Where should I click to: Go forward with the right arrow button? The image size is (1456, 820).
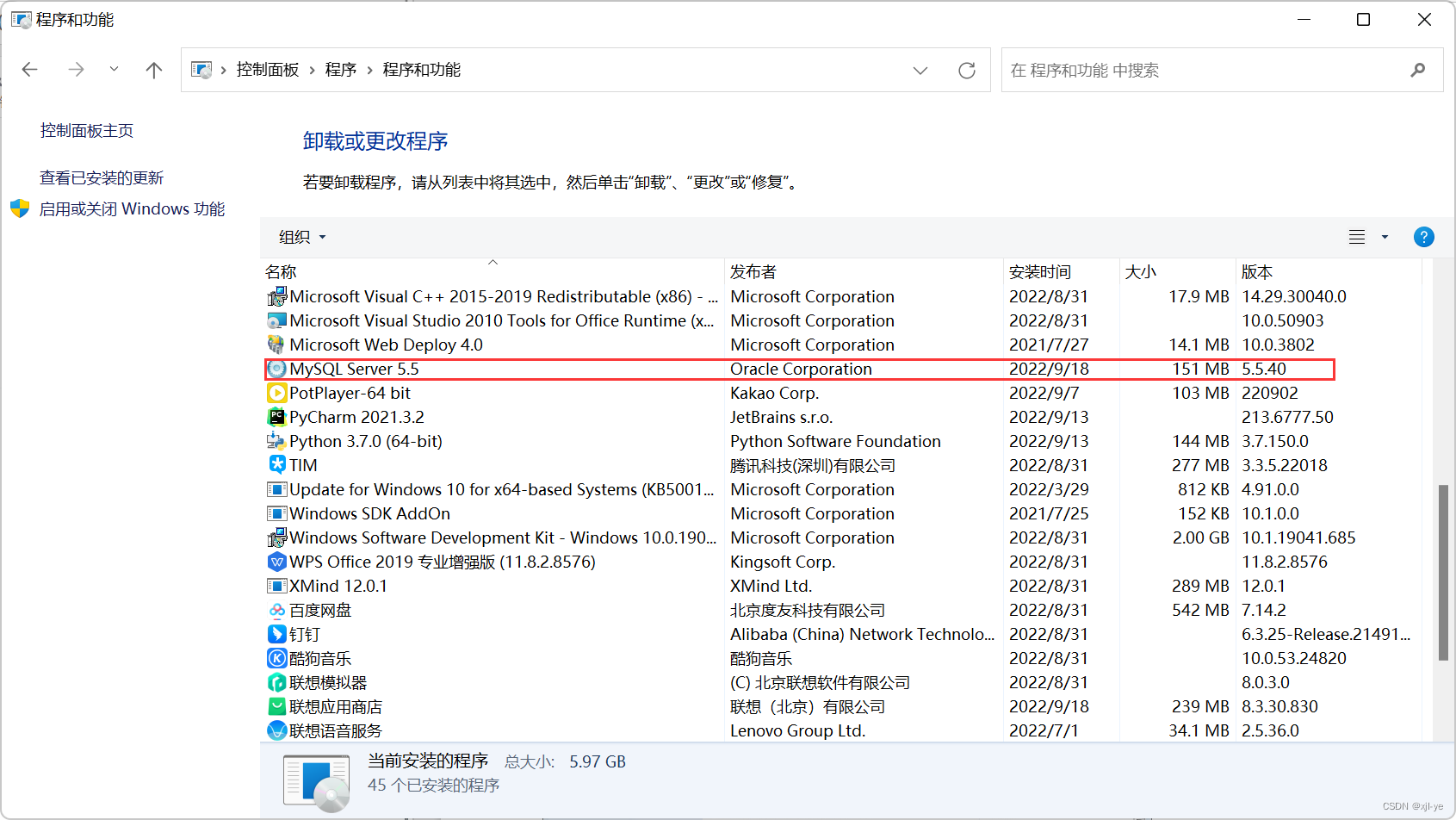tap(76, 70)
